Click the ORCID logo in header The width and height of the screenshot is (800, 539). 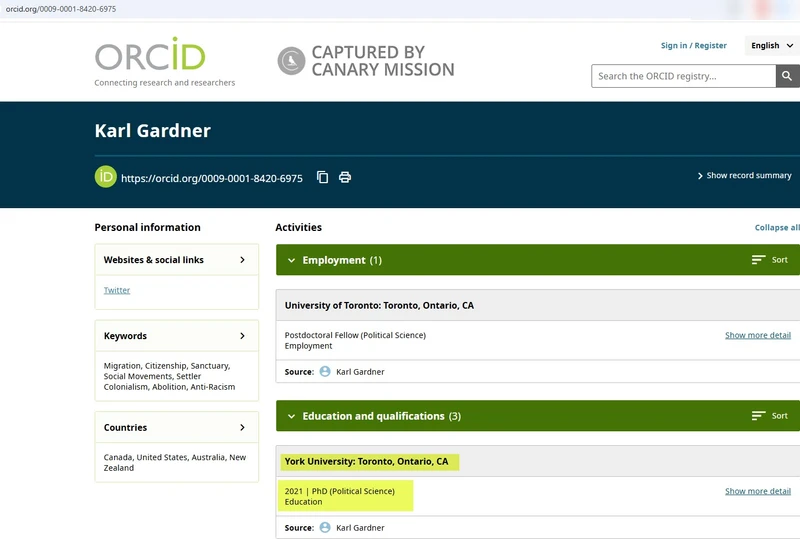pyautogui.click(x=149, y=56)
